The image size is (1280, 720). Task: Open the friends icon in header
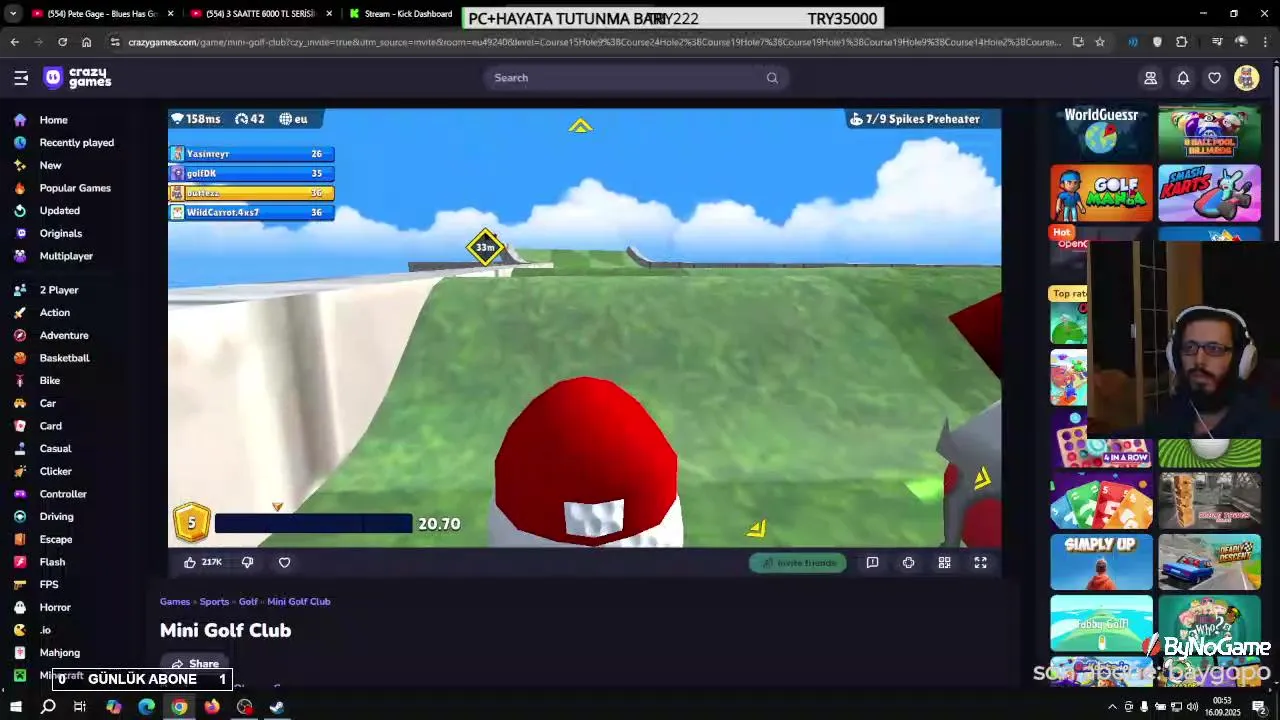pos(1151,78)
